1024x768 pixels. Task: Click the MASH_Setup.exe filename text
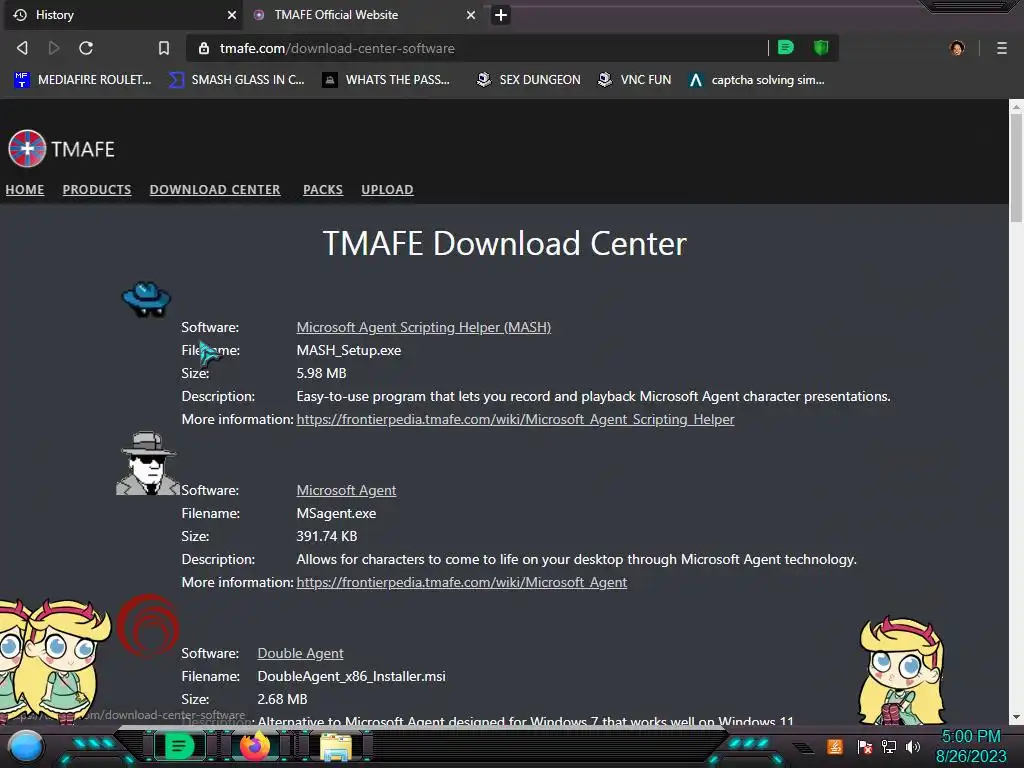349,351
